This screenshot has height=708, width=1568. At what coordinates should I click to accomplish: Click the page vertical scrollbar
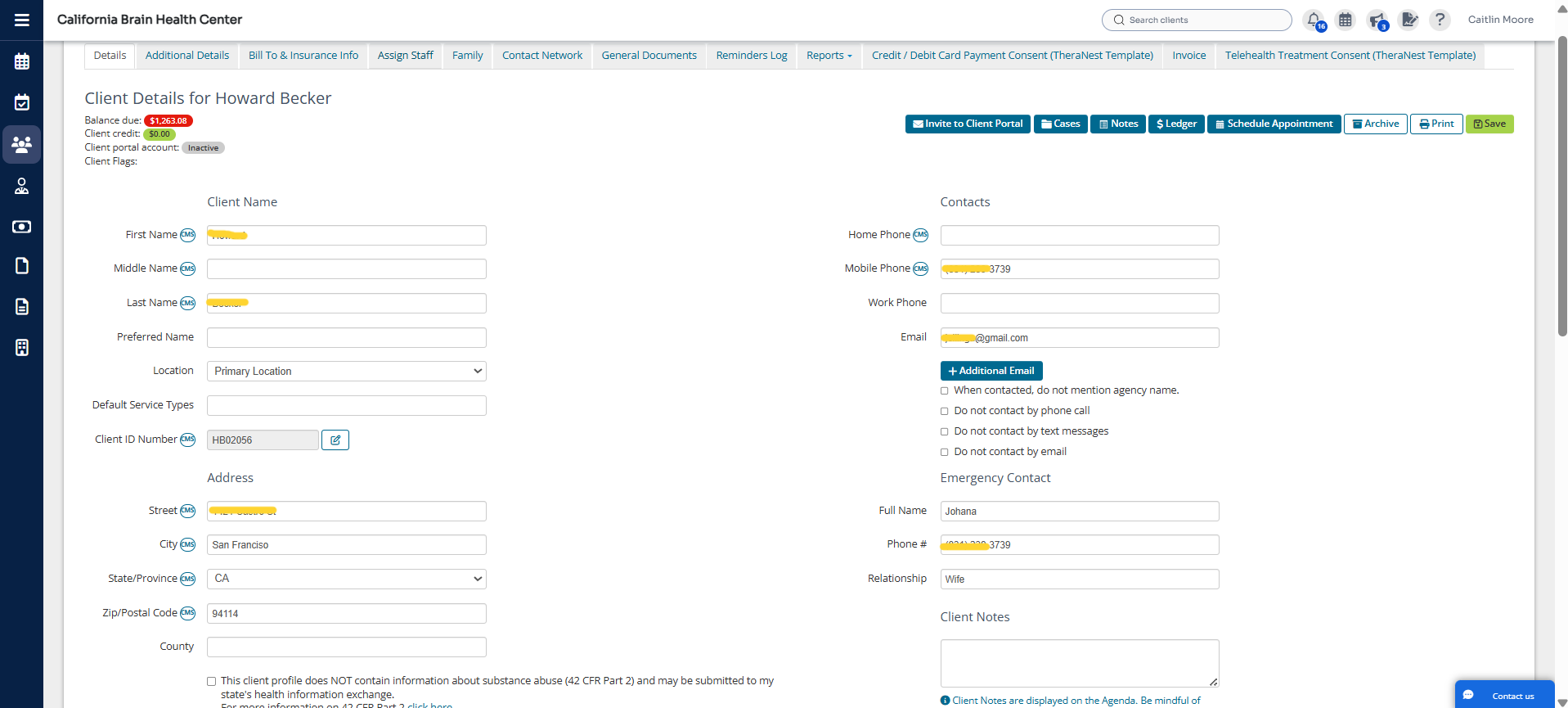[x=1562, y=188]
